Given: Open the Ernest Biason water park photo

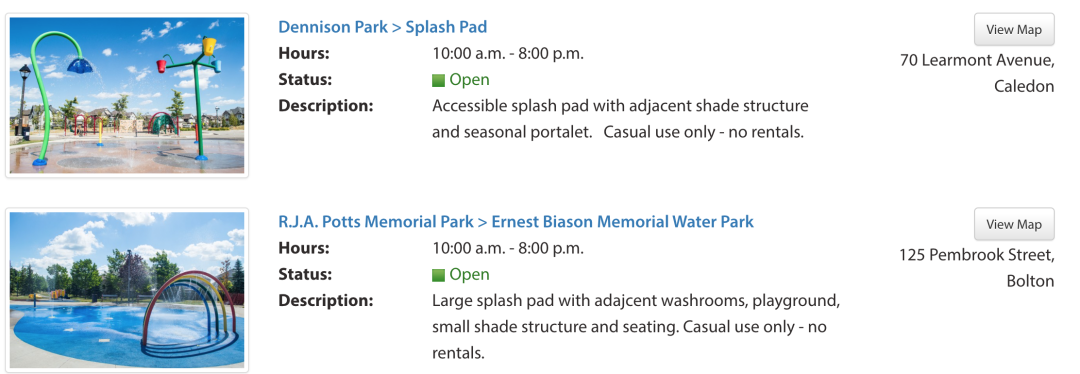Looking at the screenshot, I should (x=127, y=290).
